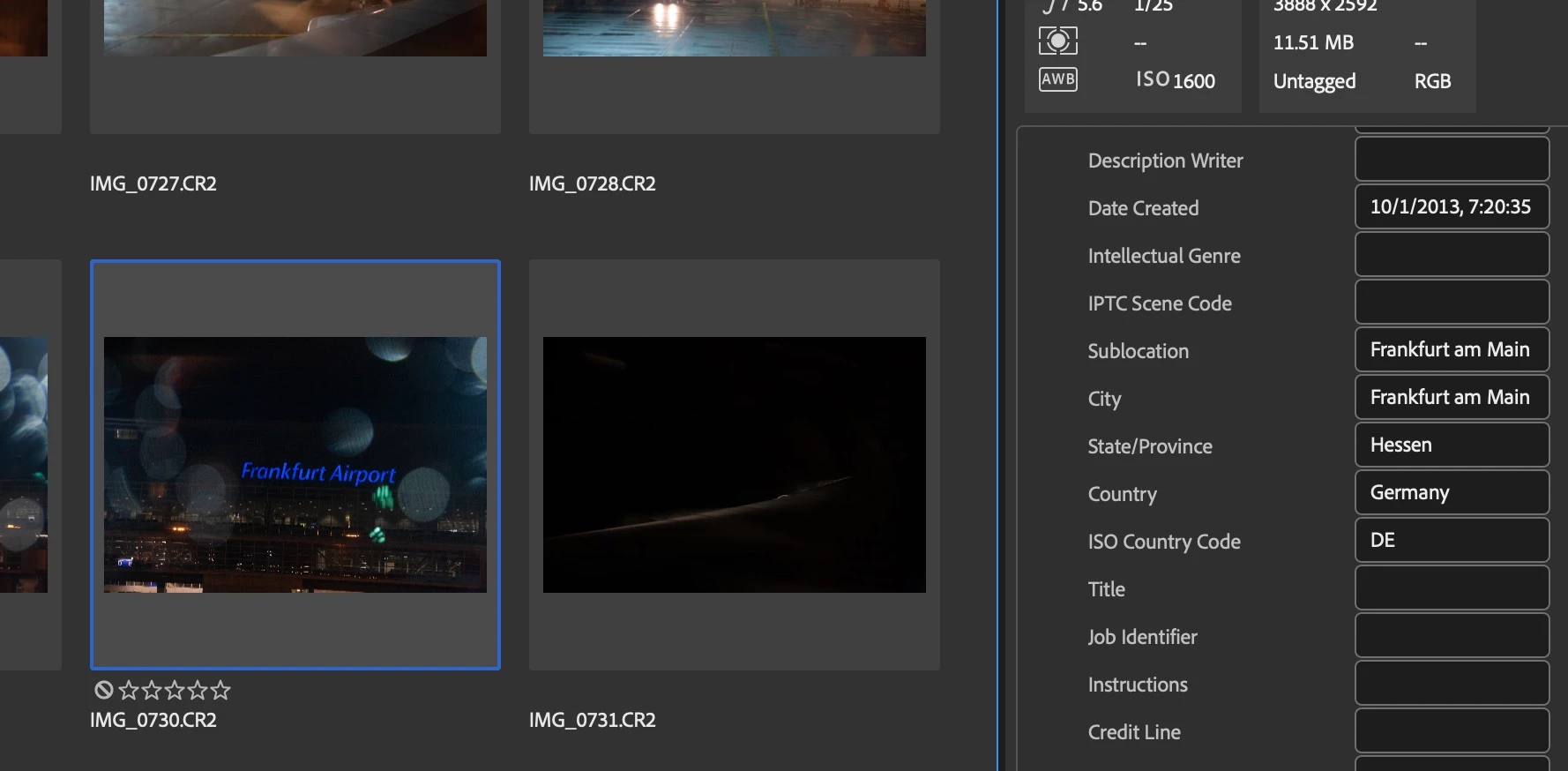Set three-star rating for IMG_0730.CR2

click(175, 690)
